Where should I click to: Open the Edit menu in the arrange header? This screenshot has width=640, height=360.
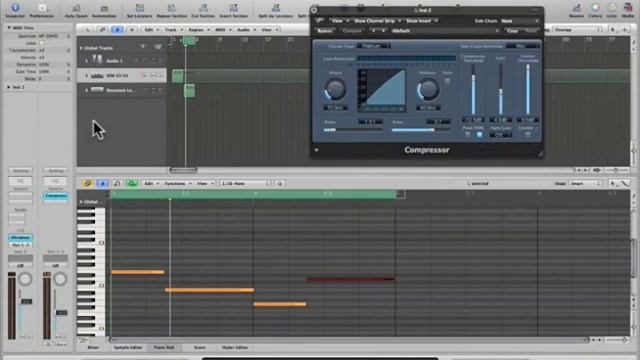(x=151, y=29)
